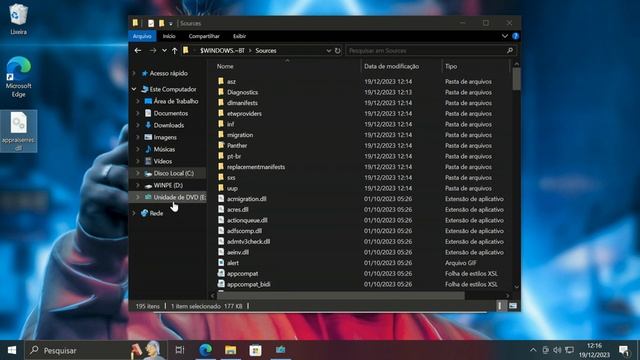640x360 pixels.
Task: Click $WINDOWS.~BT in the address path
Action: pos(222,51)
